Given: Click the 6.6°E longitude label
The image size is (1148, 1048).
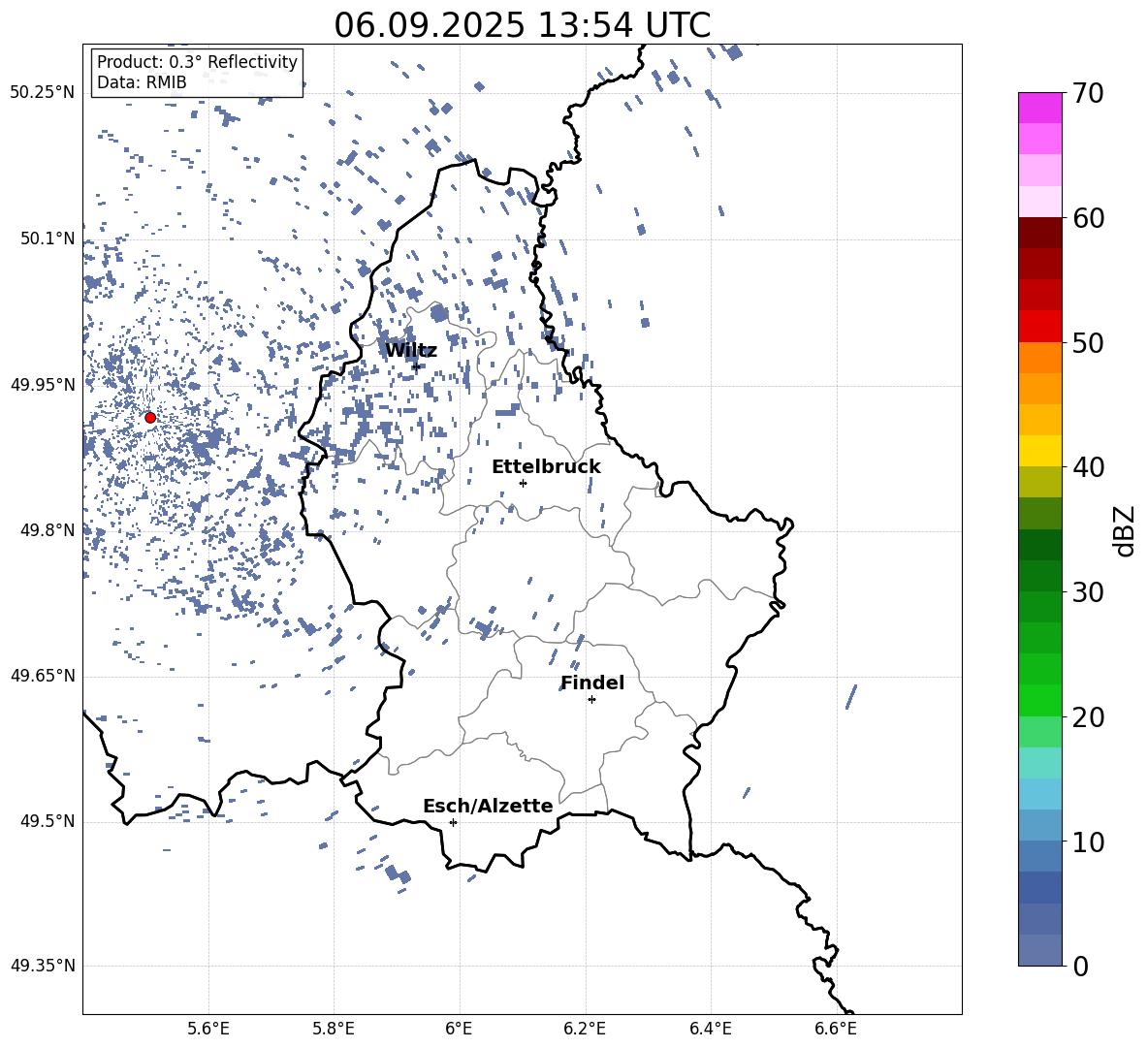Looking at the screenshot, I should [836, 1029].
